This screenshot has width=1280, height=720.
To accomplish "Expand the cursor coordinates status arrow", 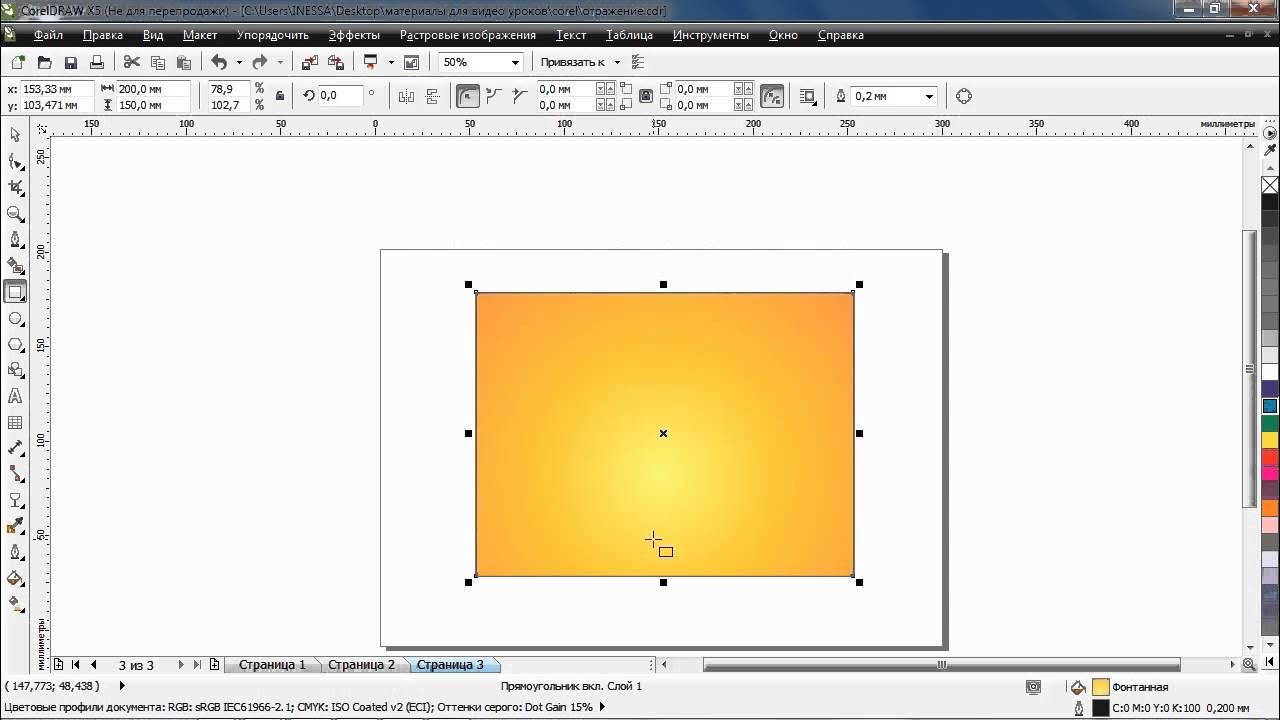I will point(122,686).
